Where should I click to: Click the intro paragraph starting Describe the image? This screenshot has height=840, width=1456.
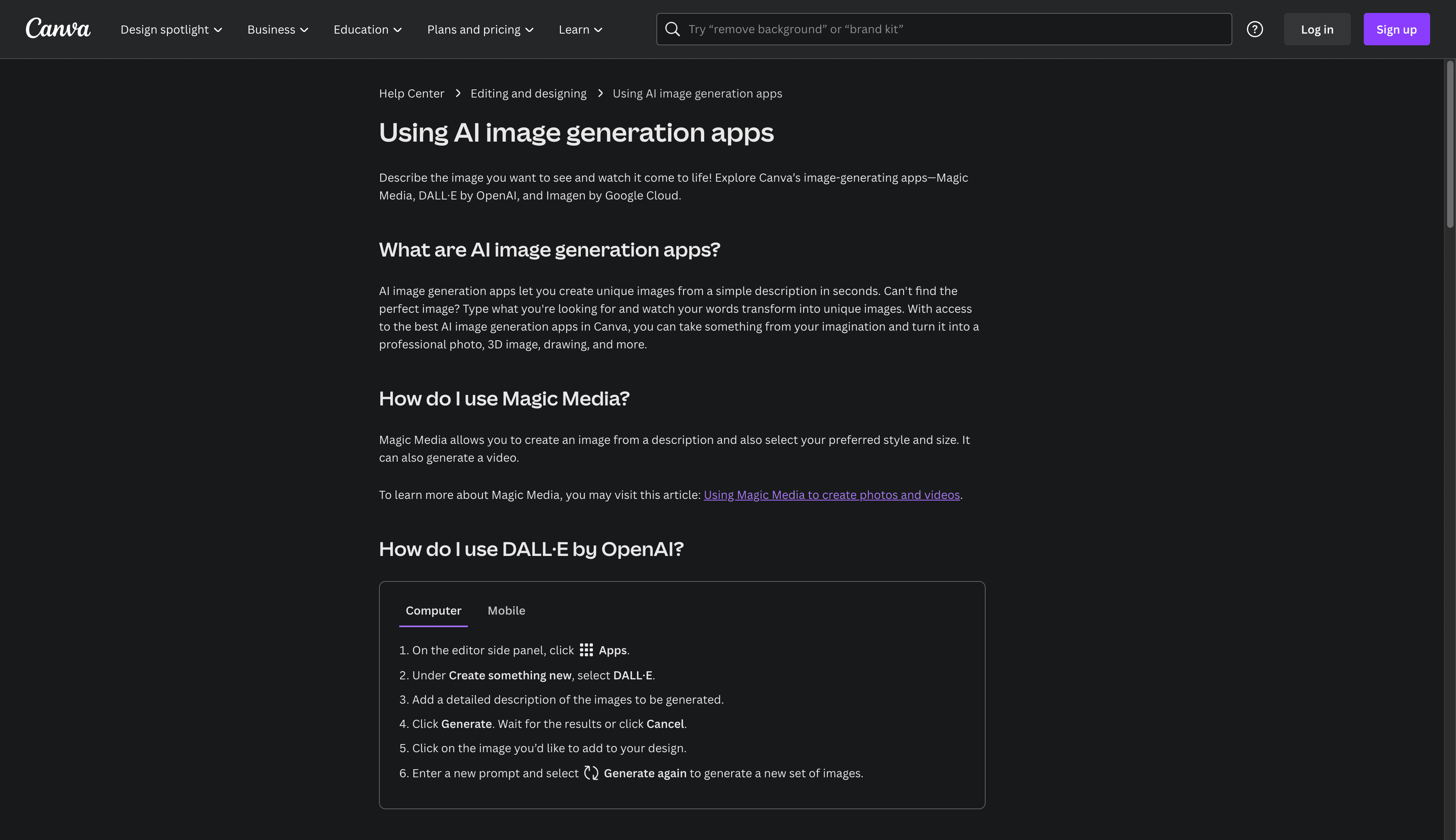tap(673, 187)
